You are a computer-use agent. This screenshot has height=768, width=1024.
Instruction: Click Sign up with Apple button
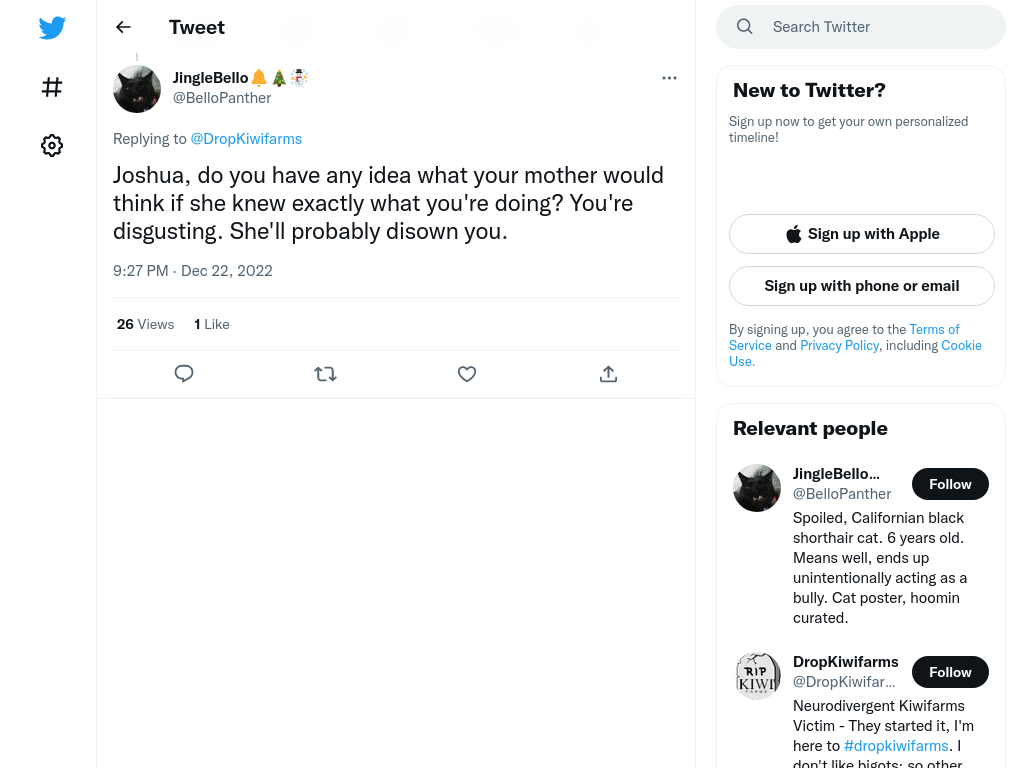861,234
